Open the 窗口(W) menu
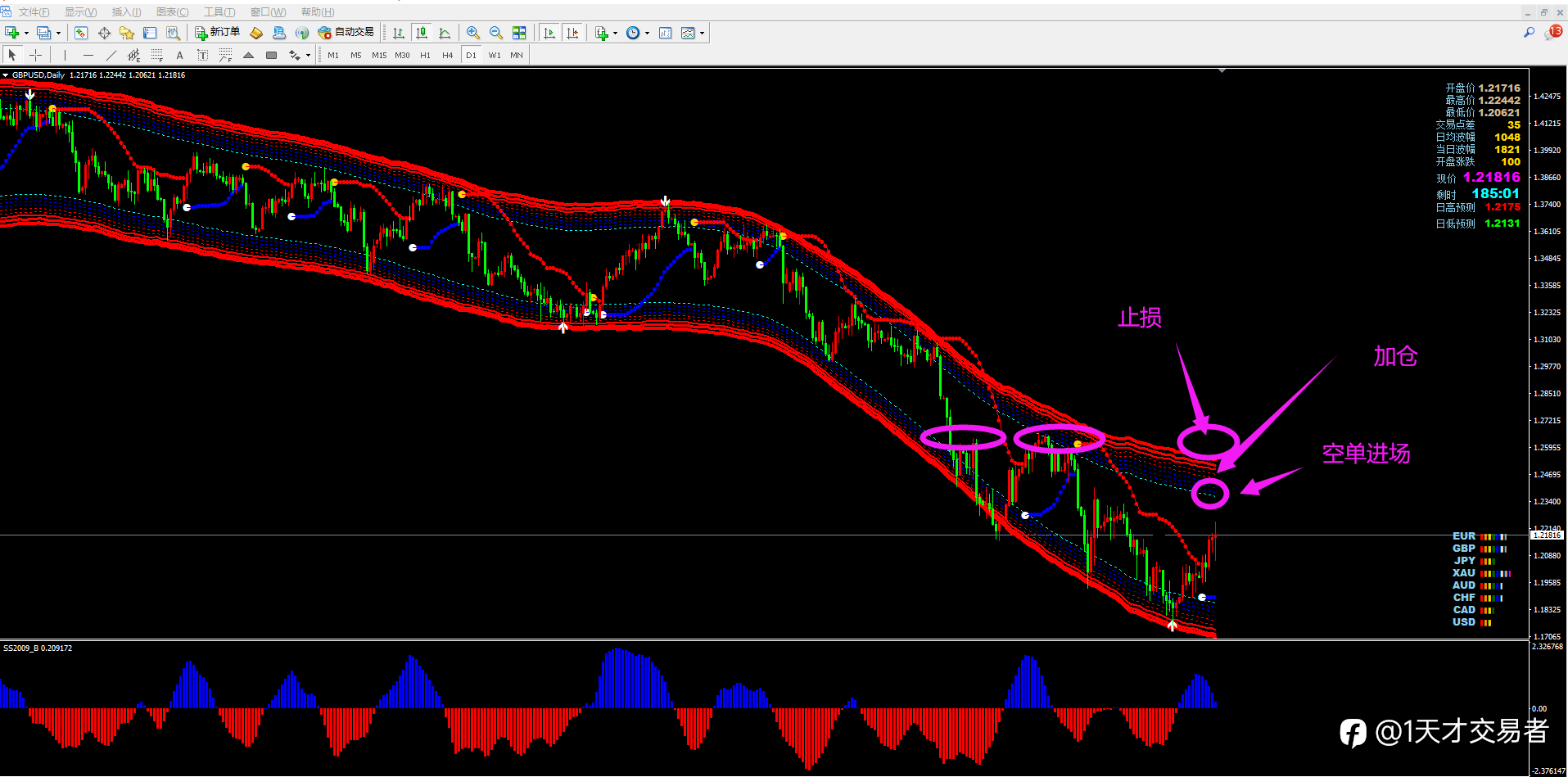The width and height of the screenshot is (1568, 777). coord(268,12)
